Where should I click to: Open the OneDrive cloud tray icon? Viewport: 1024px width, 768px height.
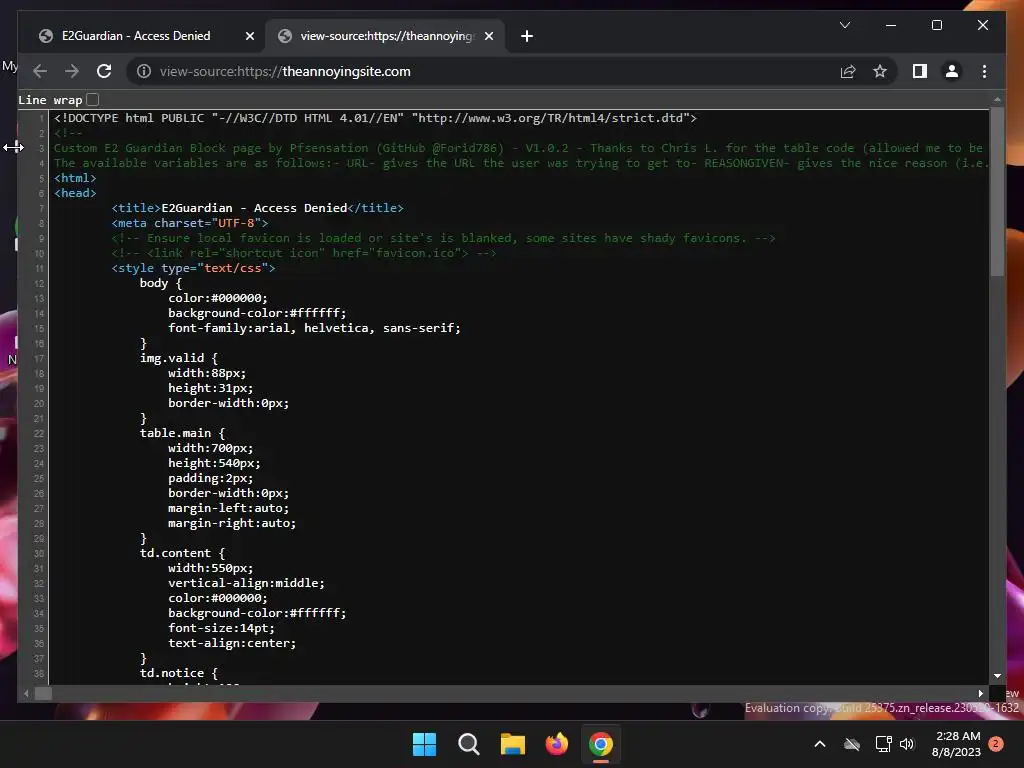[x=852, y=744]
